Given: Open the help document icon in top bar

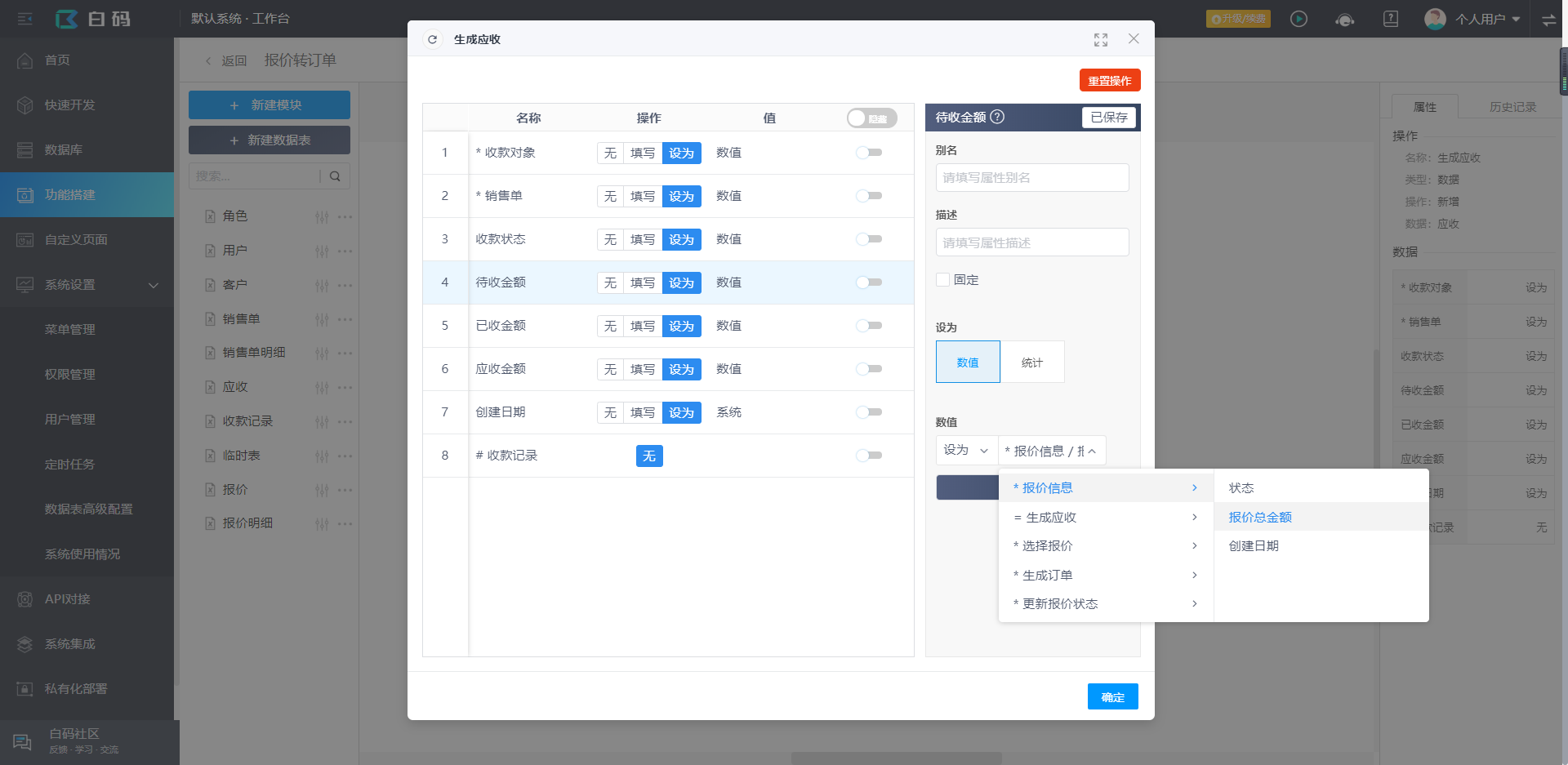Looking at the screenshot, I should [x=1391, y=19].
